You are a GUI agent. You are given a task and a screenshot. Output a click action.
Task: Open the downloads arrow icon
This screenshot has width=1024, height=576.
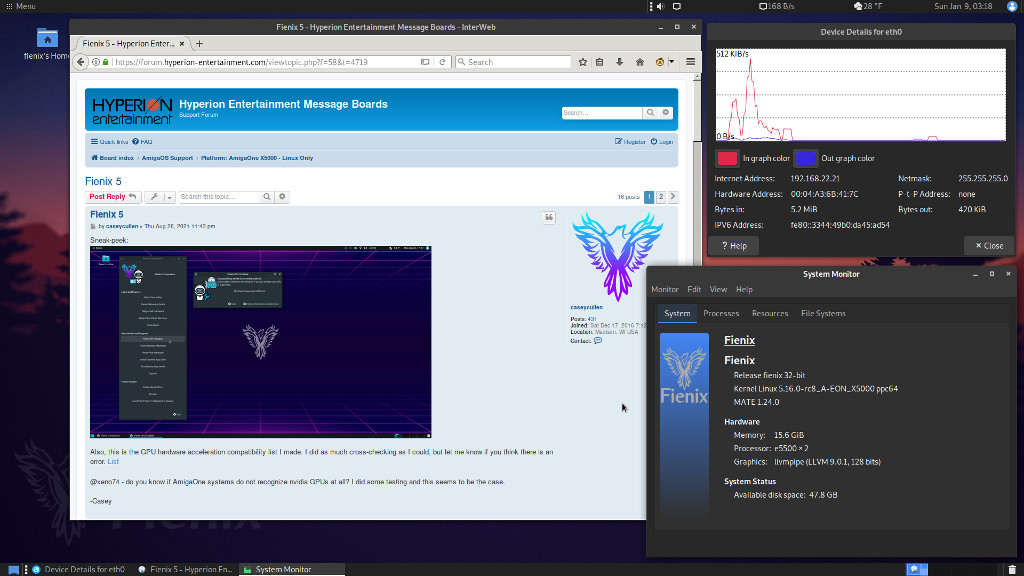point(619,62)
